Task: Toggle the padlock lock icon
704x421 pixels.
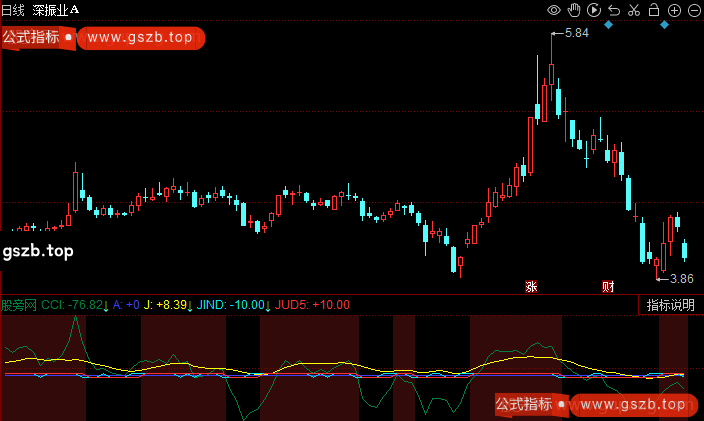Action: 654,10
